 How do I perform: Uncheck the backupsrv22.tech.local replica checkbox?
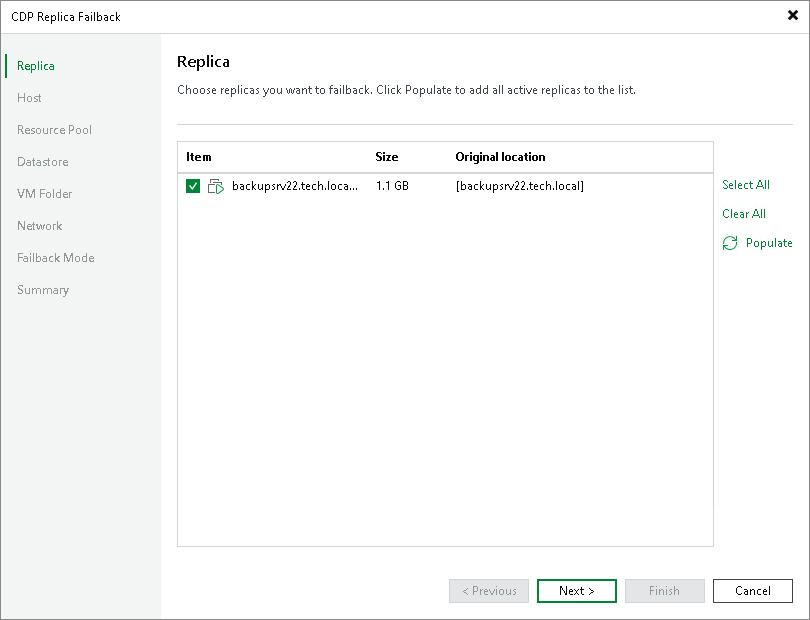[193, 186]
